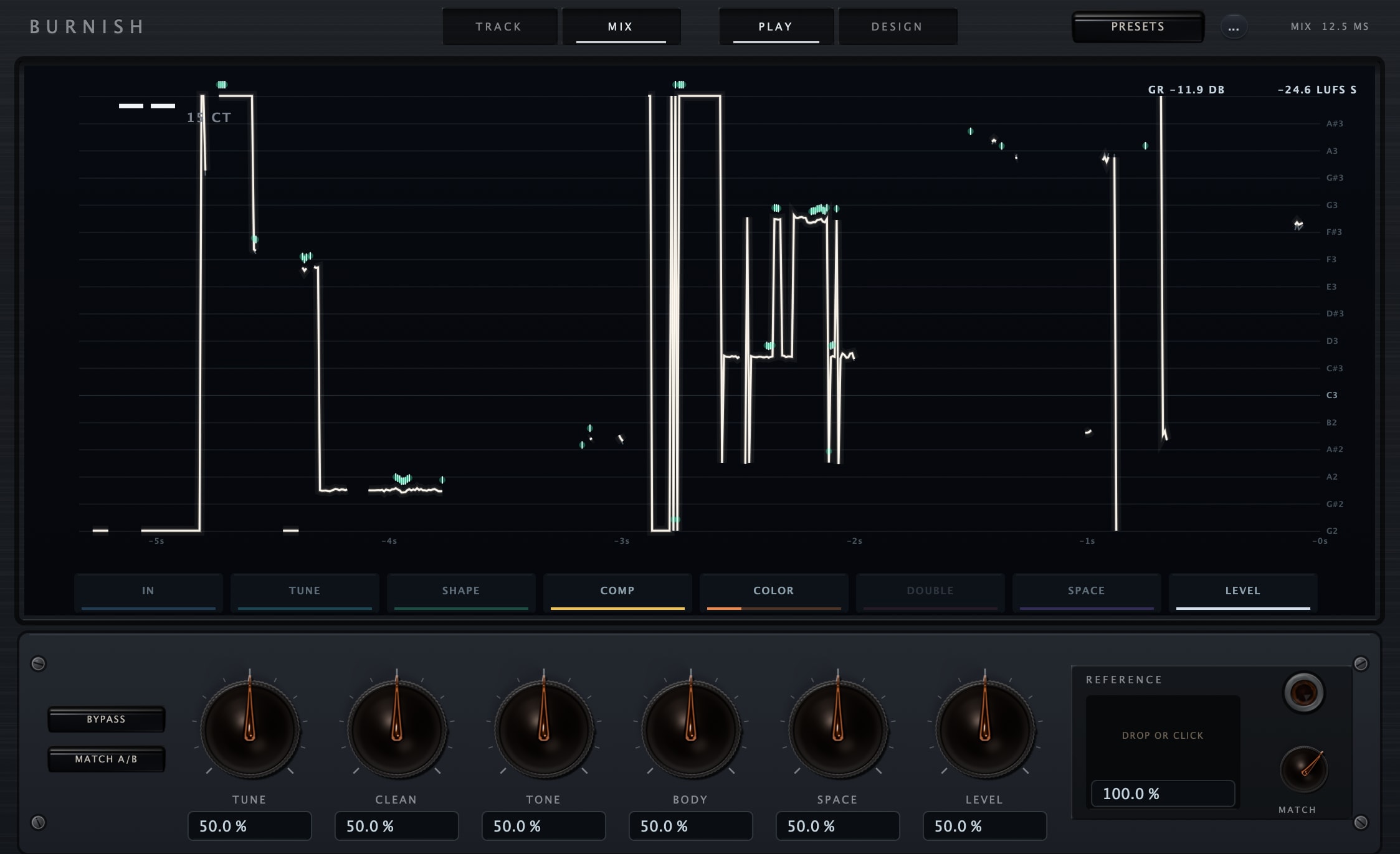
Task: Click the TUNE 50.0 % value field
Action: 249,826
